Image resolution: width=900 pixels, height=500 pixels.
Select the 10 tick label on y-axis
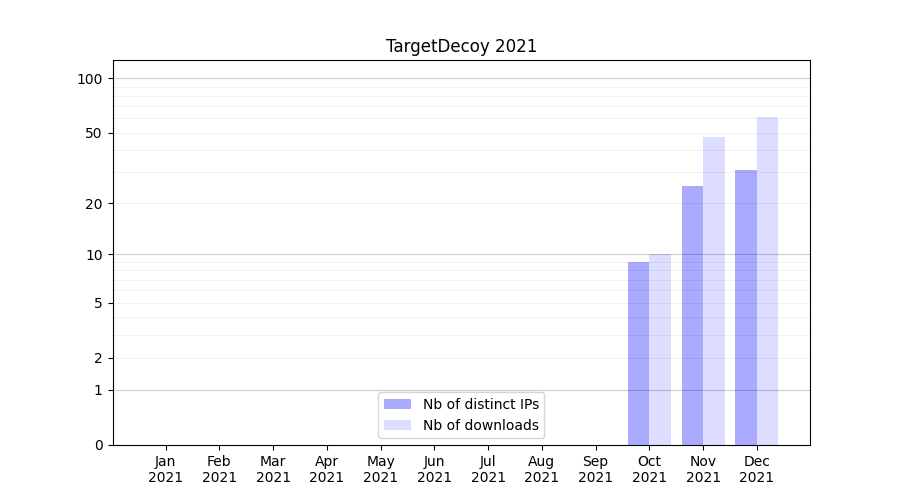pyautogui.click(x=93, y=254)
